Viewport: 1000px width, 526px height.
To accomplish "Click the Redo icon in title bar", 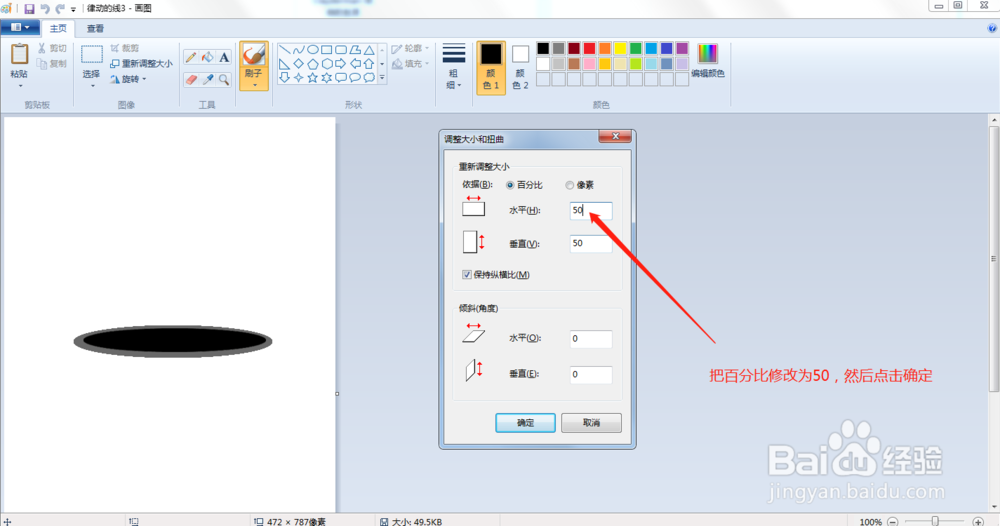I will pos(60,9).
